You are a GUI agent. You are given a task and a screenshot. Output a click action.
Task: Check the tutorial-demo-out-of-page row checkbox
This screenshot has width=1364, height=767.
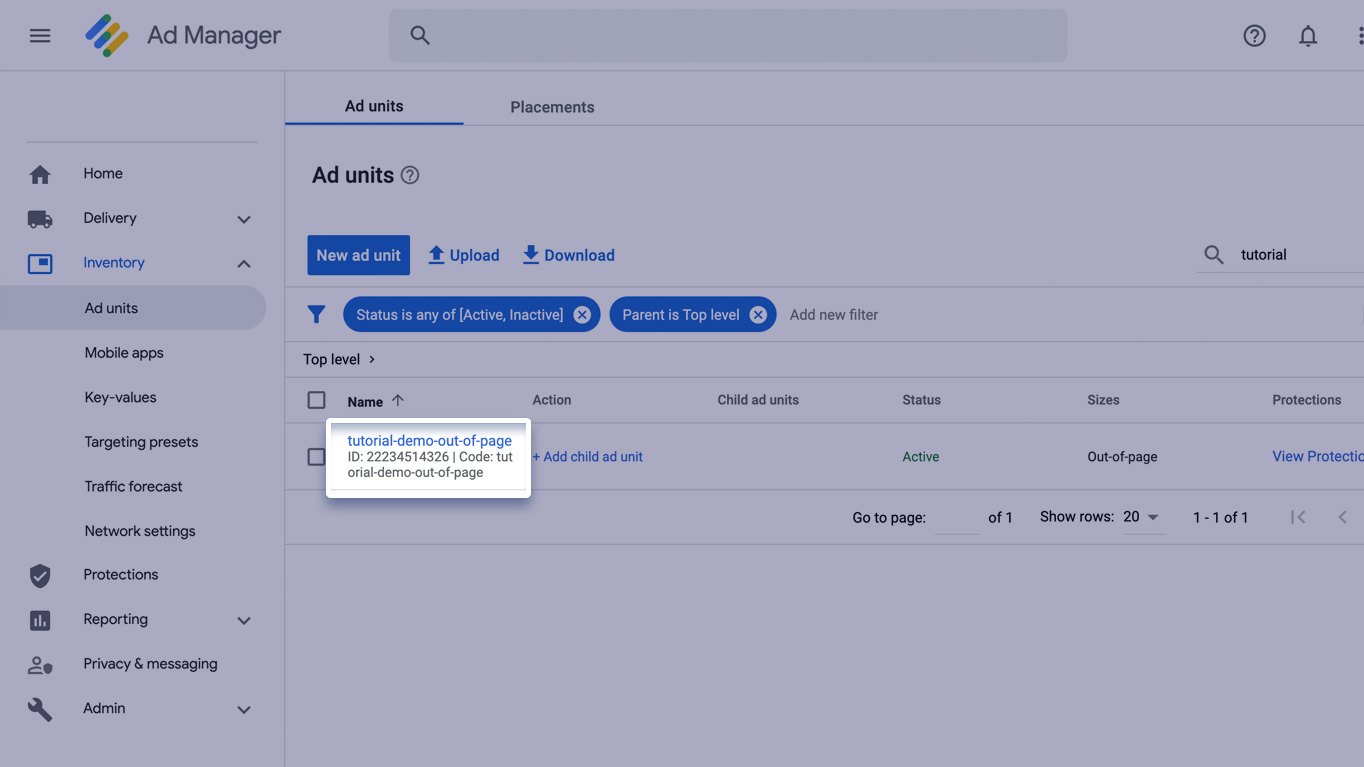316,456
